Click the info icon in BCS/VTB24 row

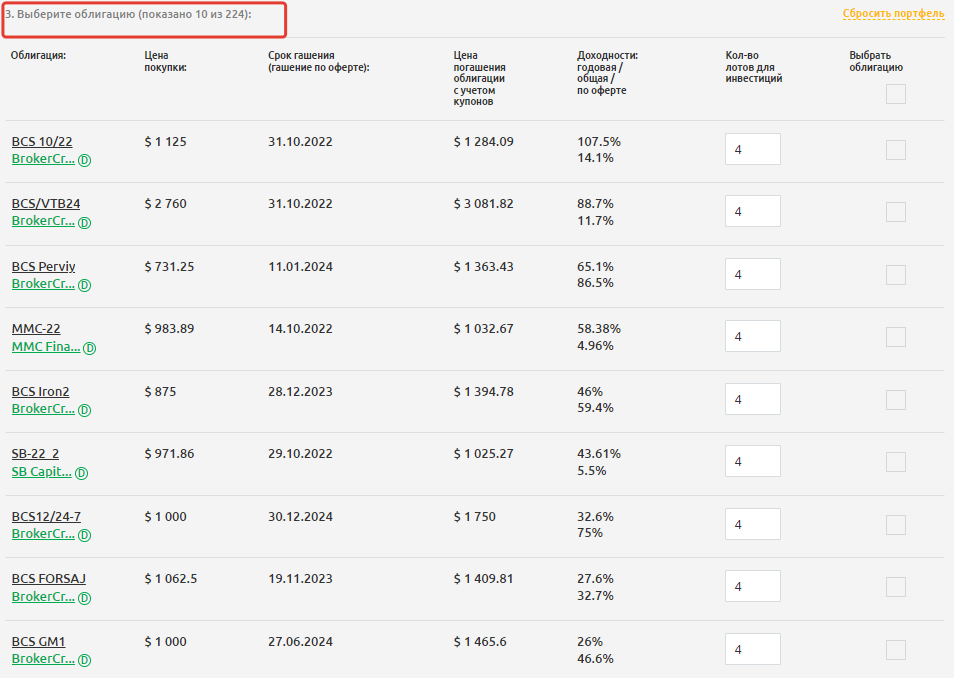pyautogui.click(x=85, y=222)
